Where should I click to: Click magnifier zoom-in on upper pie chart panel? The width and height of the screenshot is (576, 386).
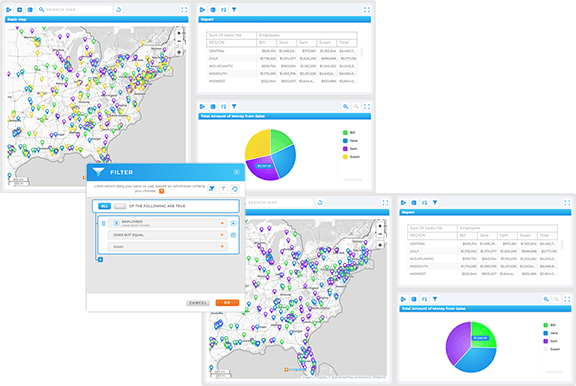pyautogui.click(x=345, y=107)
